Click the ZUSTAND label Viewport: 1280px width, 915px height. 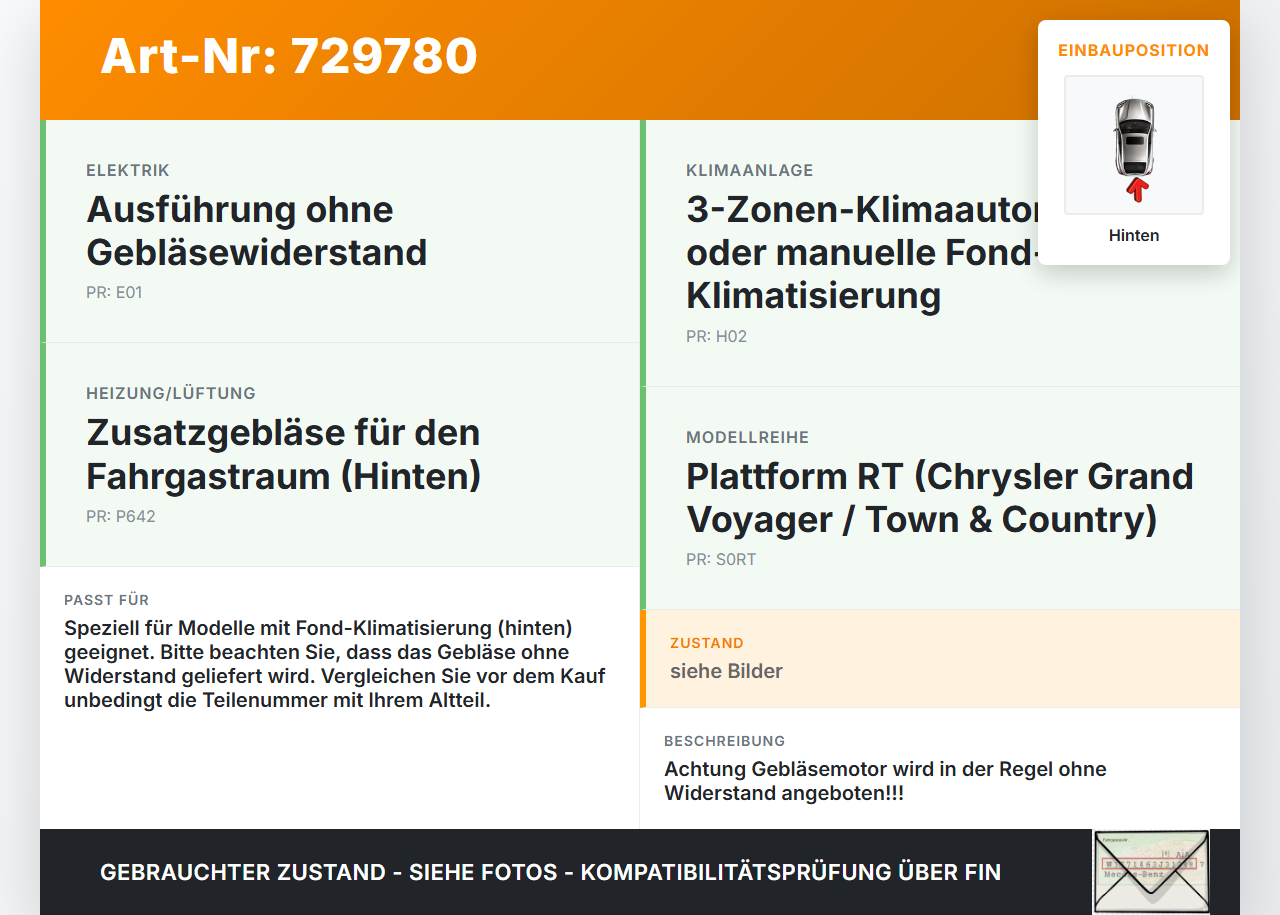pos(707,643)
